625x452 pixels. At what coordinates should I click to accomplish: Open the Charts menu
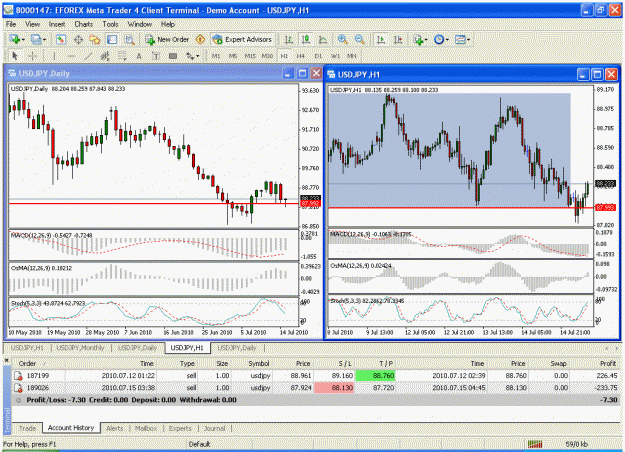click(84, 24)
